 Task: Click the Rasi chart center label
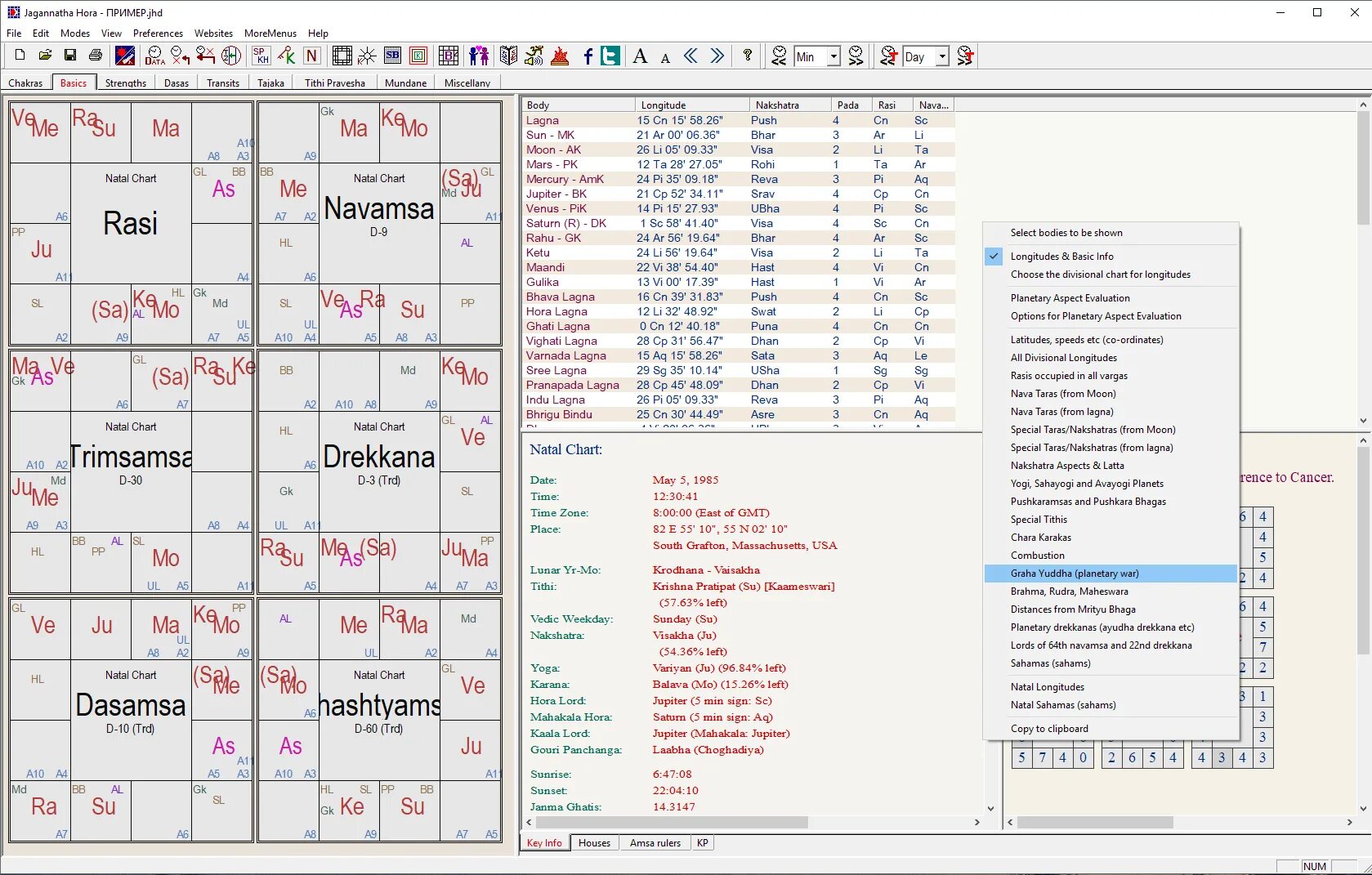[131, 223]
